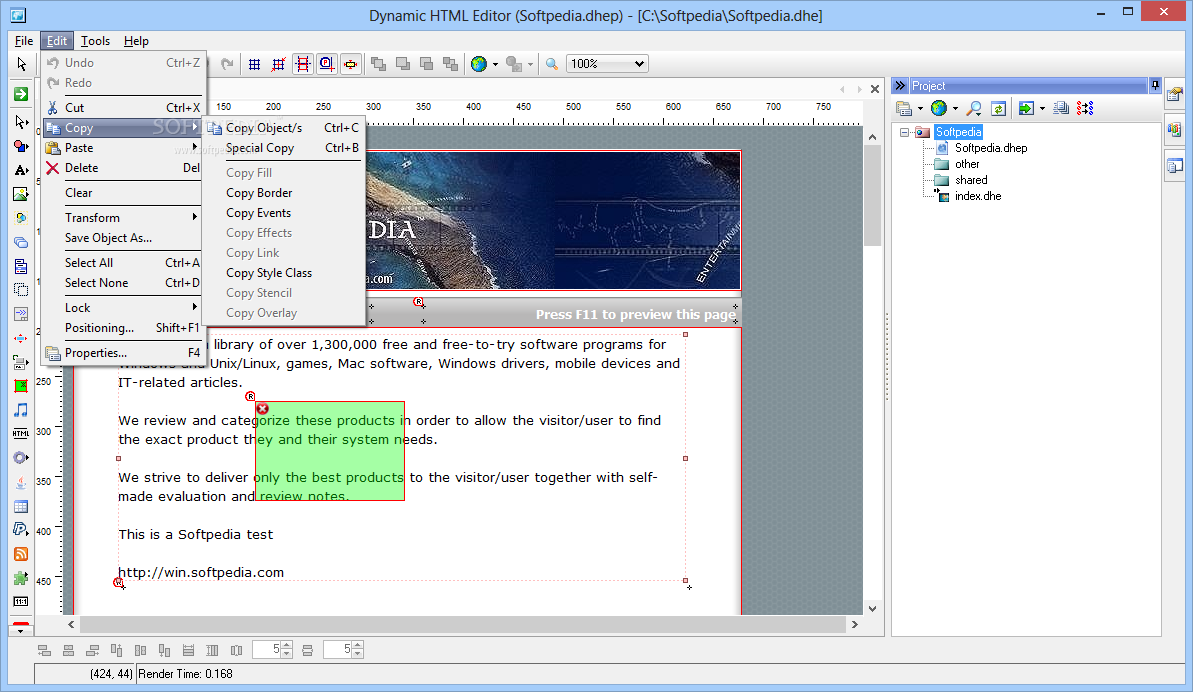The image size is (1193, 692).
Task: Click the globe icon in Project toolbar
Action: tap(939, 109)
